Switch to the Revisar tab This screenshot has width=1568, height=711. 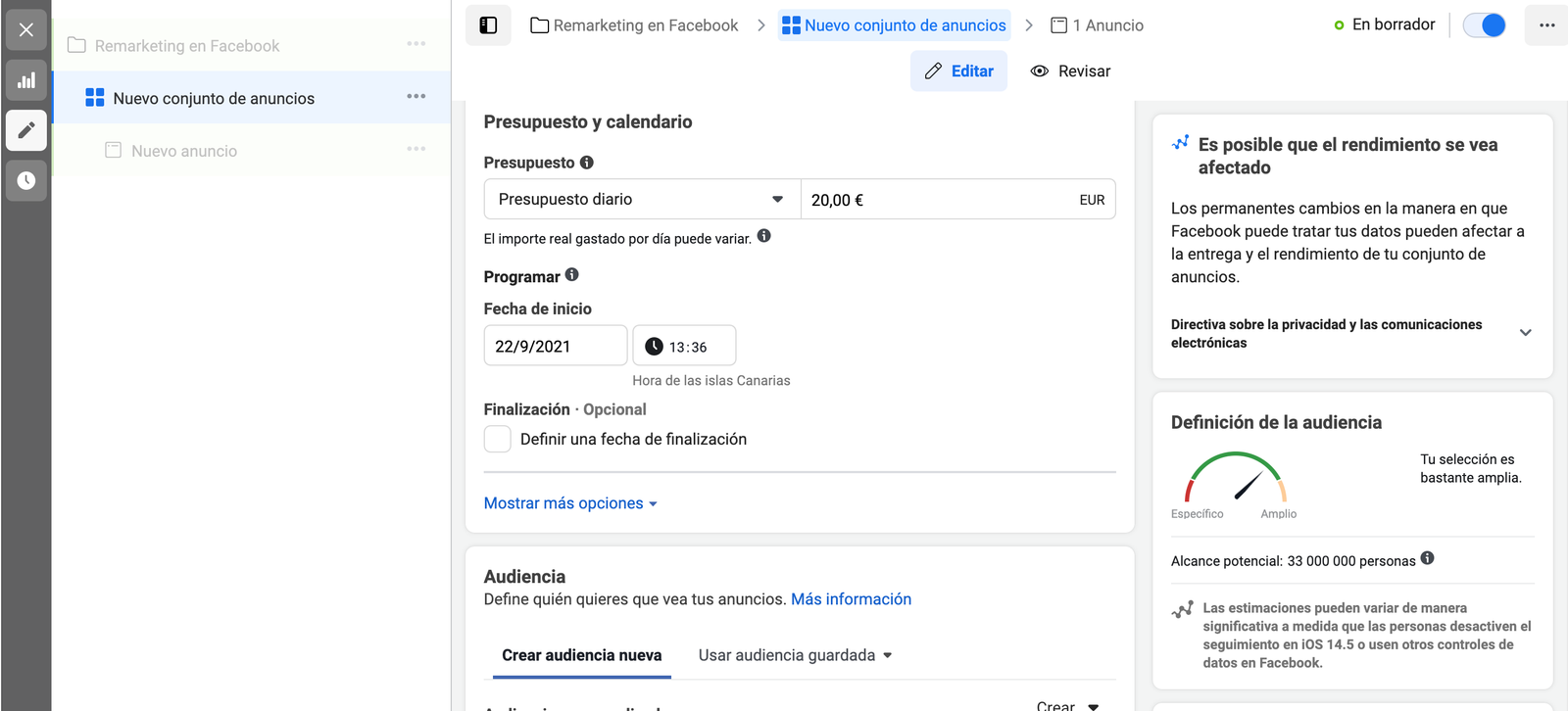1070,71
